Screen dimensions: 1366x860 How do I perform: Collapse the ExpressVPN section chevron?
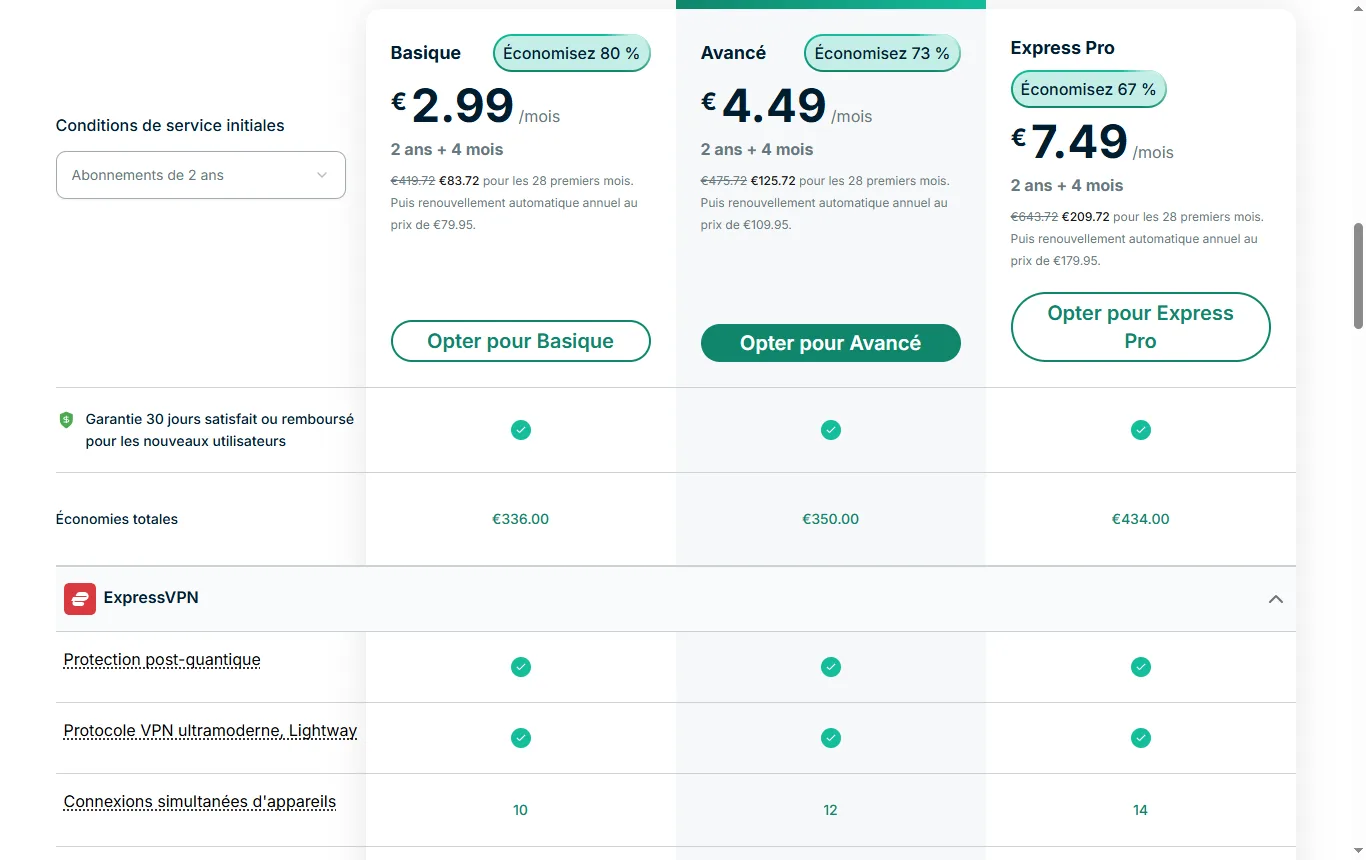pos(1275,599)
